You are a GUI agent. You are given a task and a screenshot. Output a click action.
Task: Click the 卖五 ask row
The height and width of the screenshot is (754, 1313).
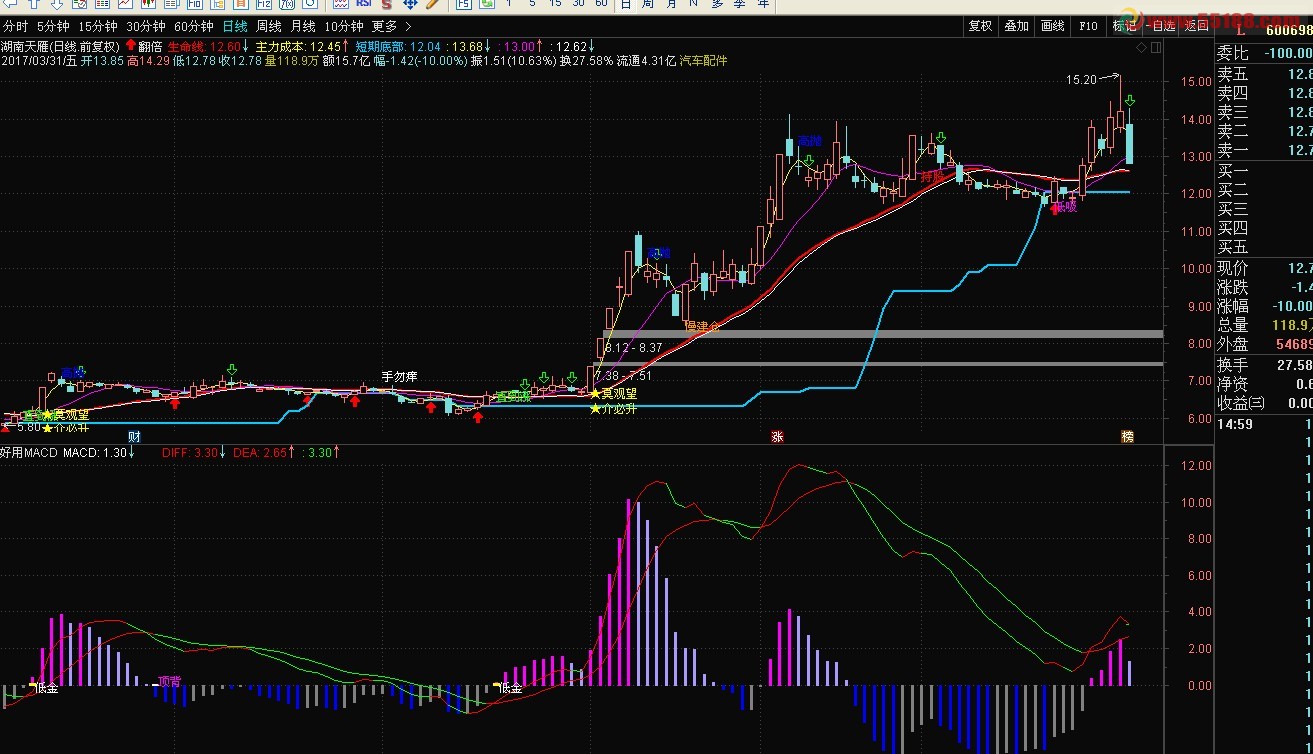pyautogui.click(x=1263, y=74)
